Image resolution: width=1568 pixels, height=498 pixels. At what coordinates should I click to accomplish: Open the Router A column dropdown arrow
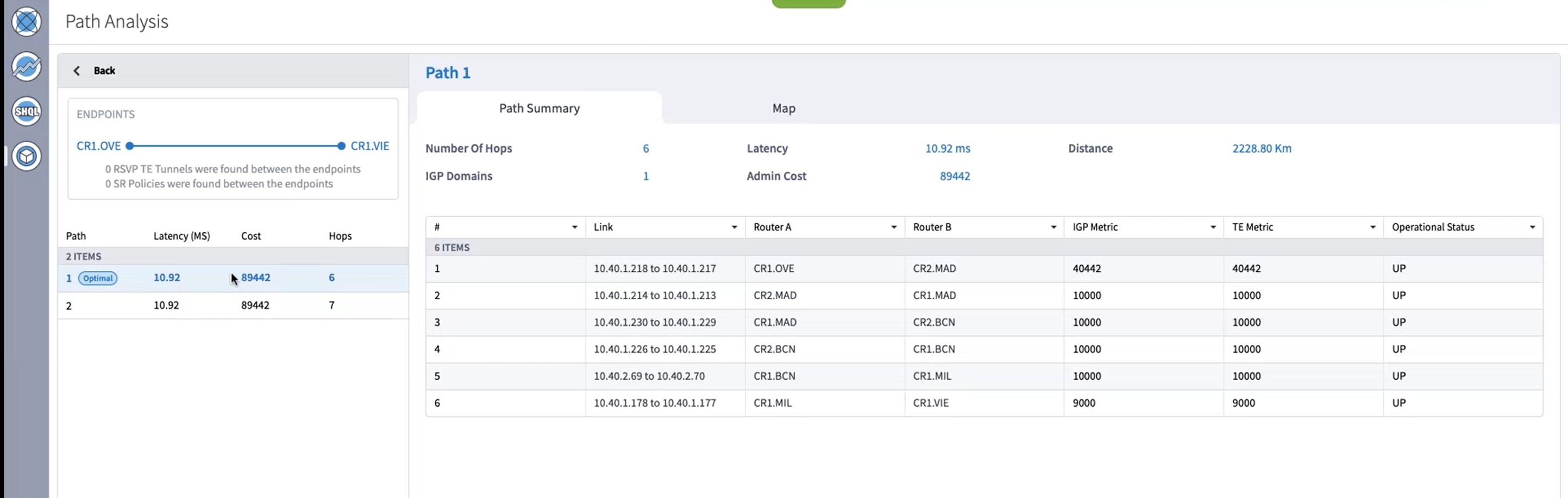click(894, 228)
